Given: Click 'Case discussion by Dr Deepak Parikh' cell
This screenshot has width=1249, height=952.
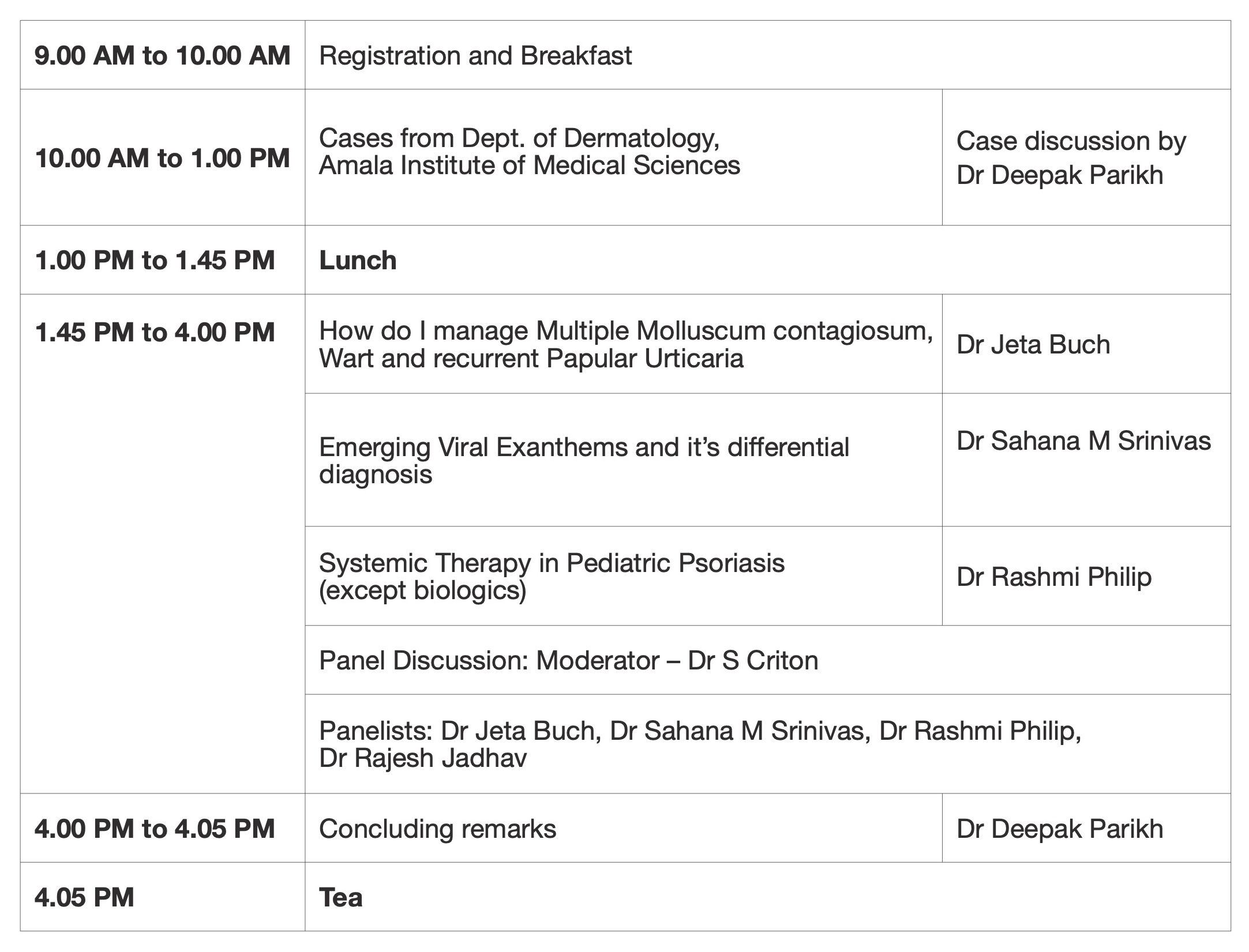Looking at the screenshot, I should (1071, 157).
